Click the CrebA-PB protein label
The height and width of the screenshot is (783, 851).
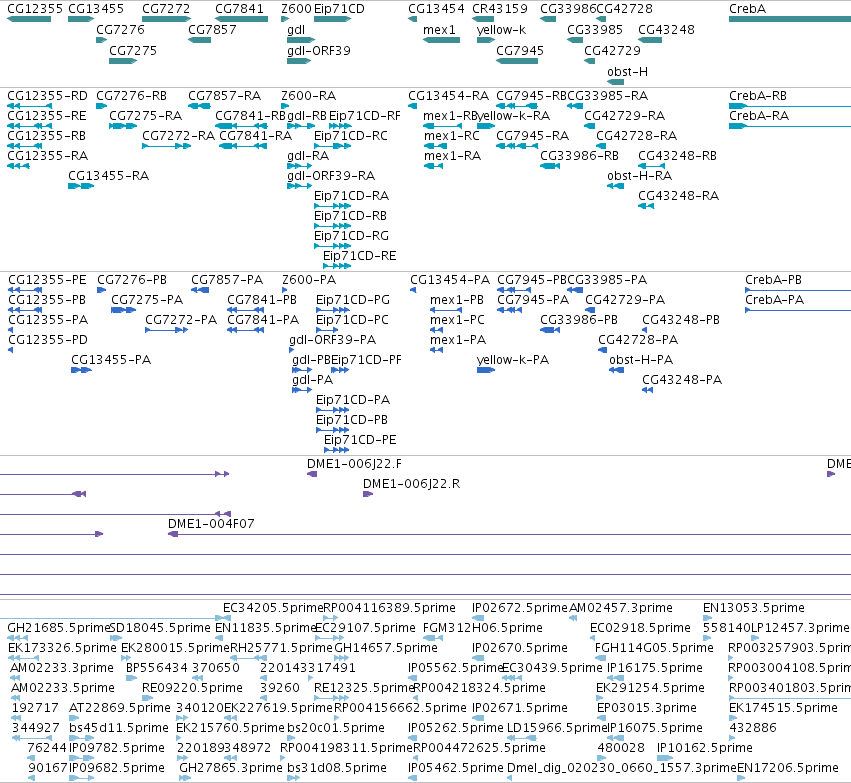(x=773, y=280)
